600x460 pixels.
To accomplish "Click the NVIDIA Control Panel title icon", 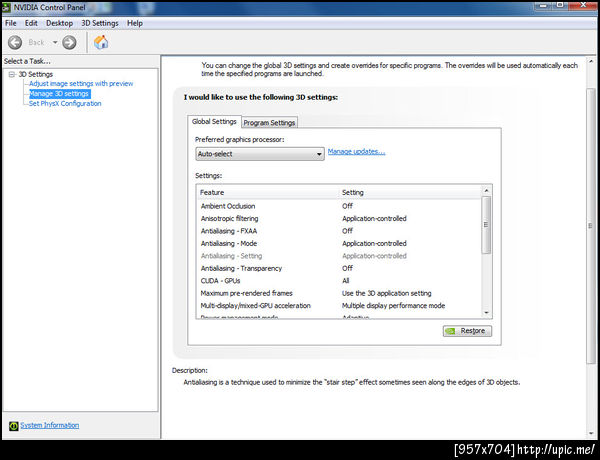I will click(x=6, y=7).
